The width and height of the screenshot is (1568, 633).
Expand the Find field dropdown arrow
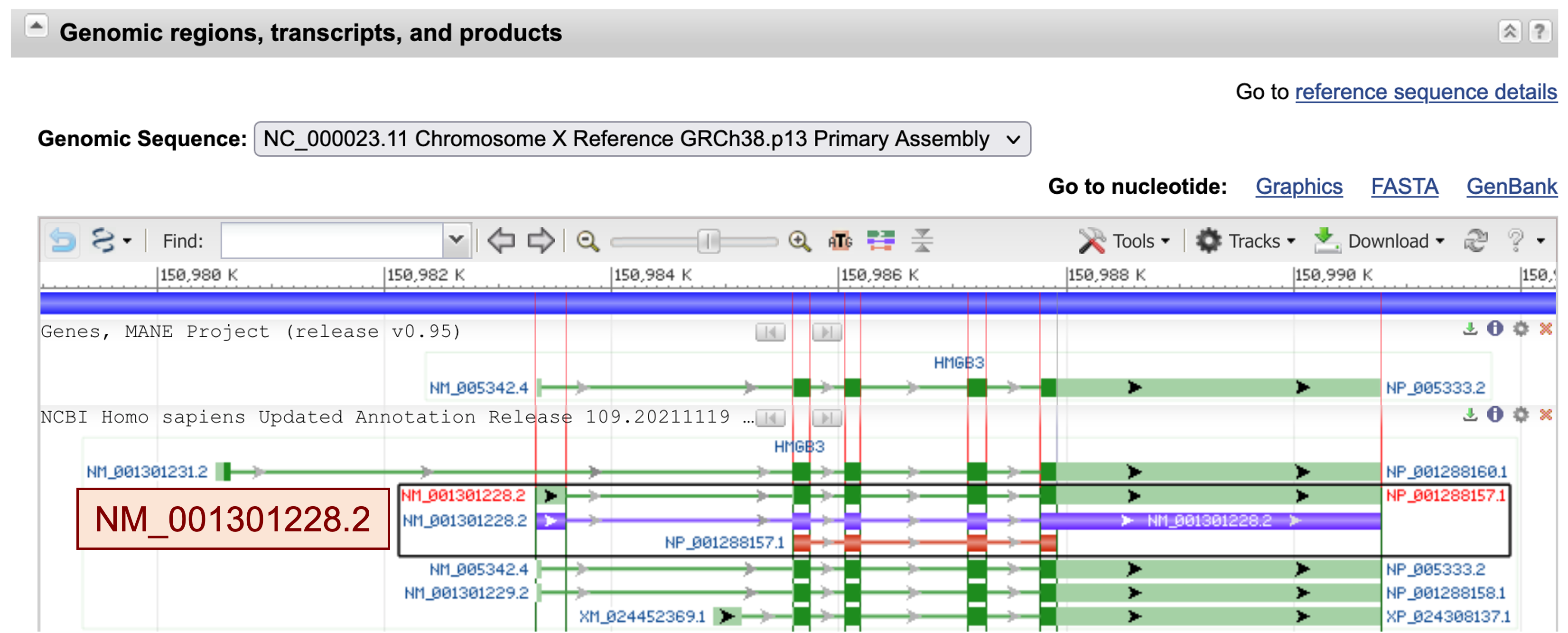pyautogui.click(x=457, y=241)
